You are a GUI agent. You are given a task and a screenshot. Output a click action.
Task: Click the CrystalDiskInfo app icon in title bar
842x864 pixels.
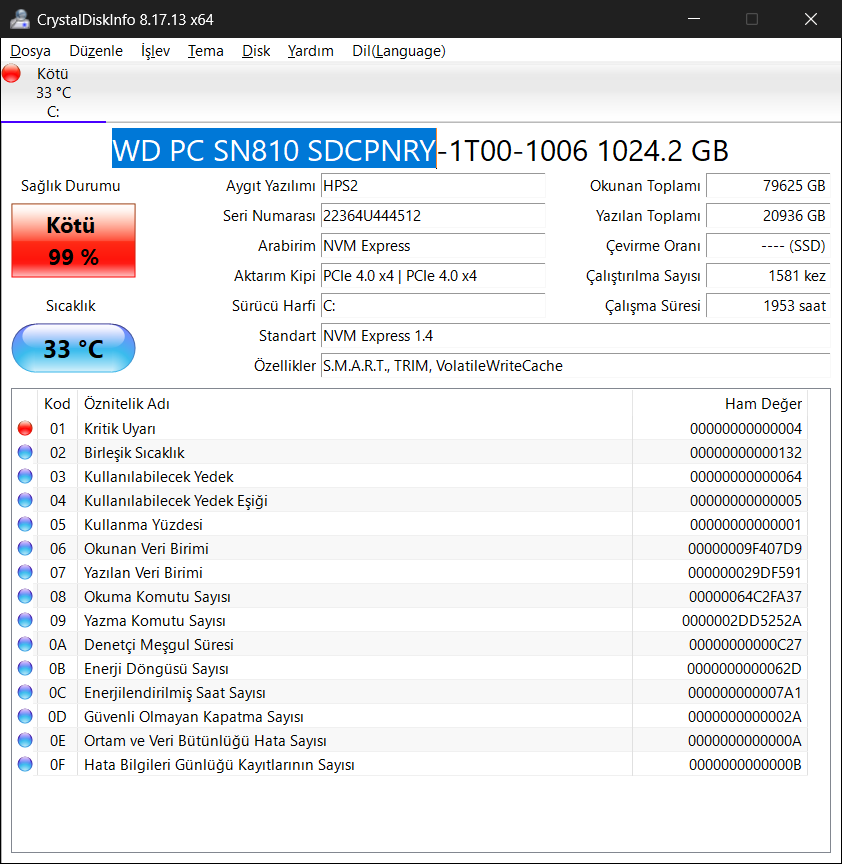pos(20,19)
